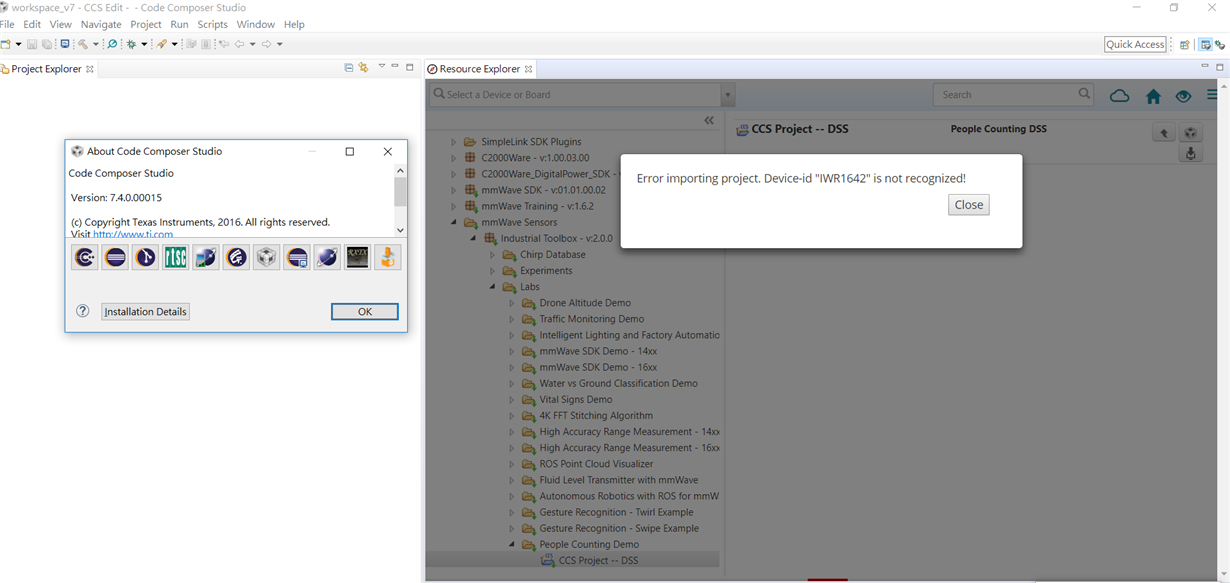
Task: Open the Resource Explorer hamburger menu
Action: click(1212, 95)
